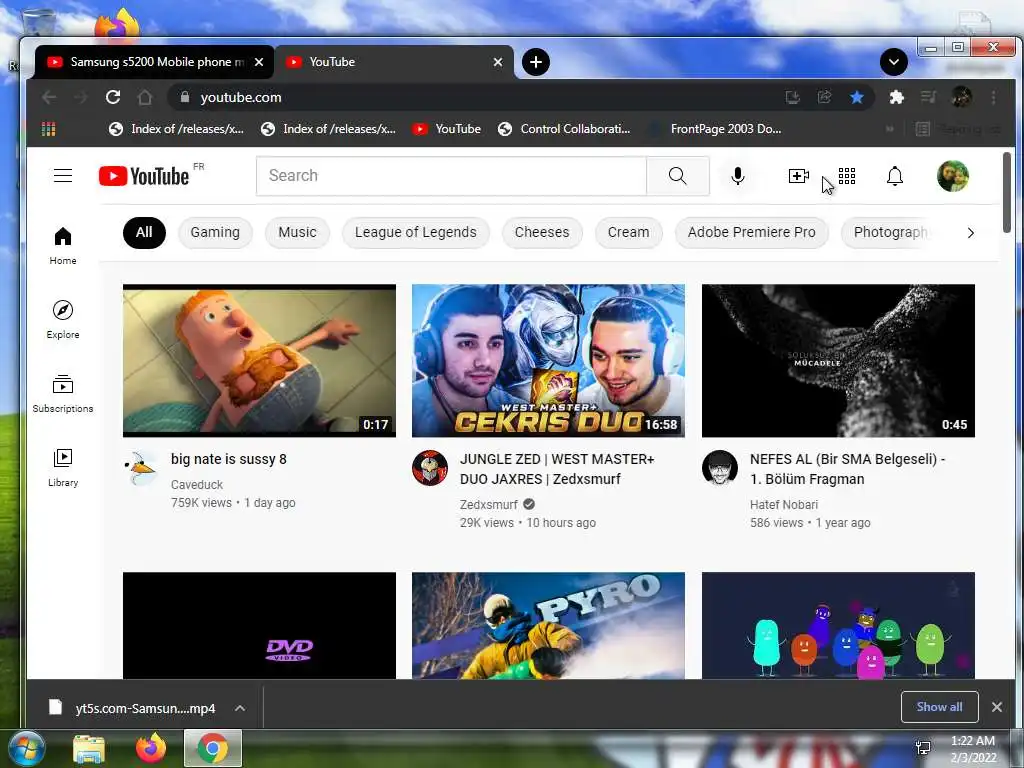Close the Samsung s5200 tab
The image size is (1024, 768).
coord(259,62)
